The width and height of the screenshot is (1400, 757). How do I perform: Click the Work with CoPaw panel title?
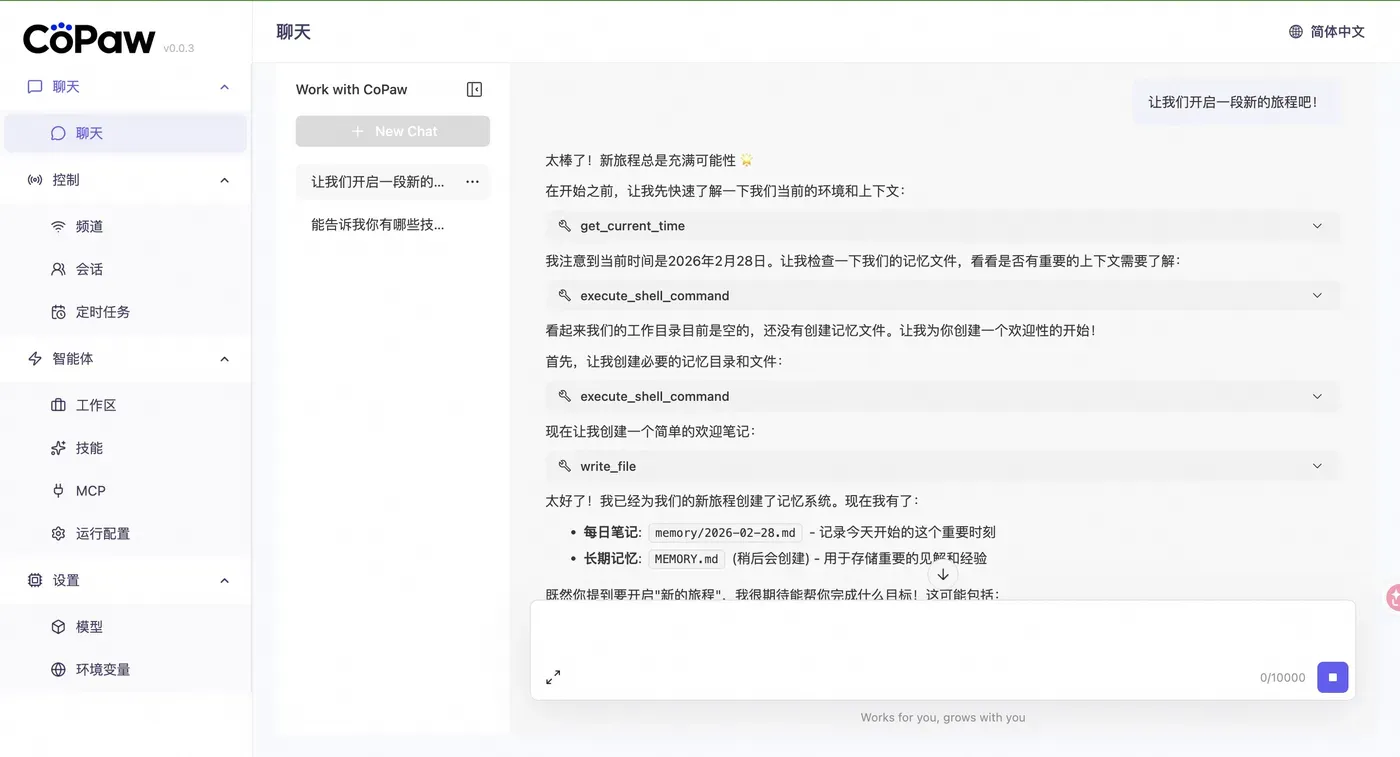(x=351, y=89)
